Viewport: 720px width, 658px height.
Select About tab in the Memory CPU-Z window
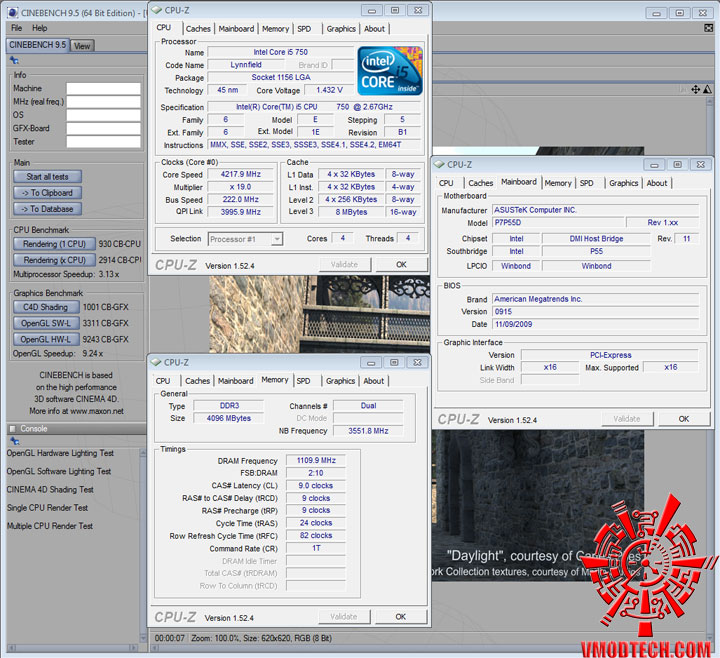pyautogui.click(x=374, y=381)
